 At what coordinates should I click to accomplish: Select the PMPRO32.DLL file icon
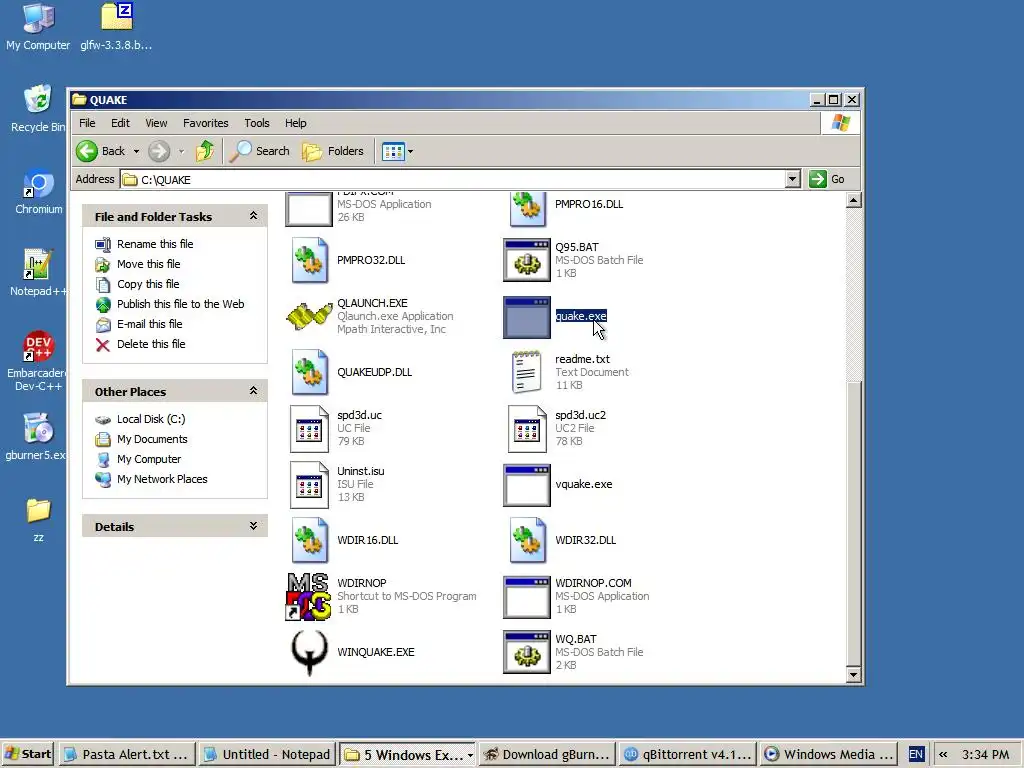310,260
